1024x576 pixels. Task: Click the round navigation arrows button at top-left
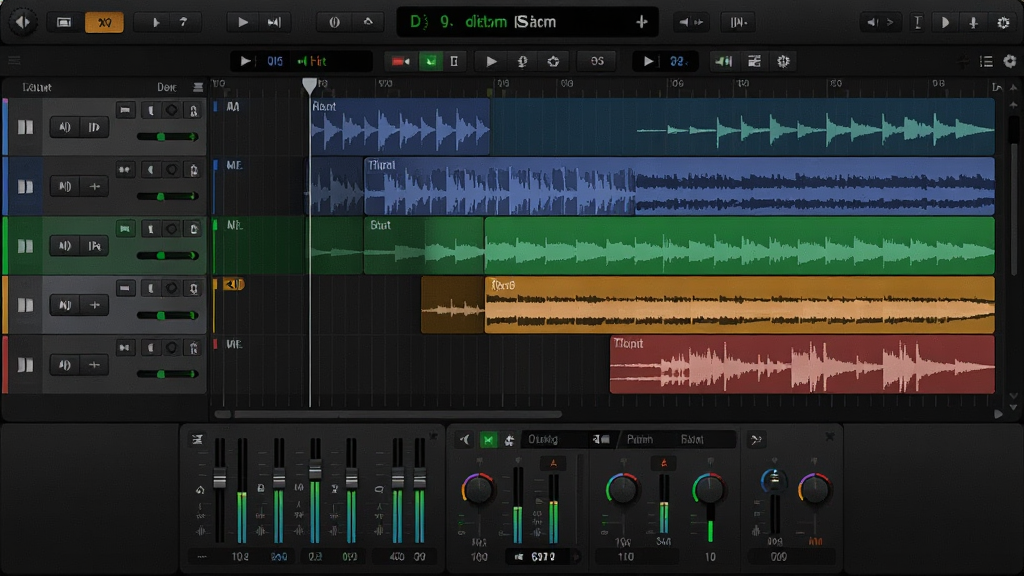tap(23, 22)
